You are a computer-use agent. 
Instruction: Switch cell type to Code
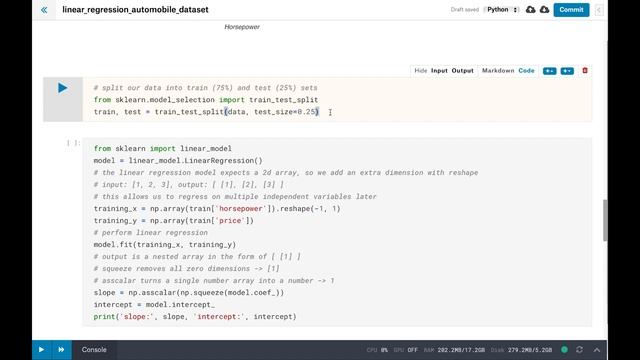526,71
